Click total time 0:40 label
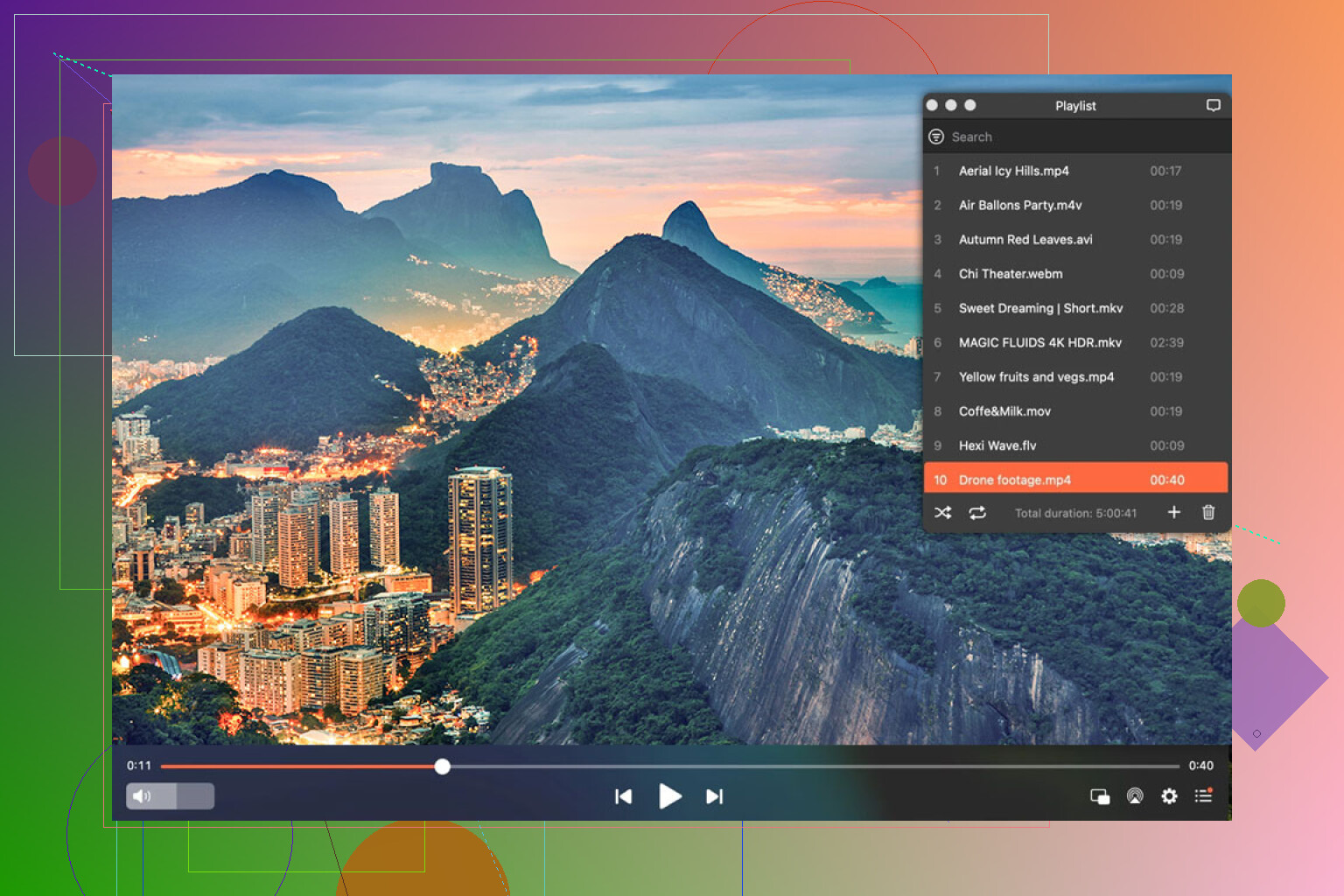The width and height of the screenshot is (1344, 896). pyautogui.click(x=1201, y=766)
